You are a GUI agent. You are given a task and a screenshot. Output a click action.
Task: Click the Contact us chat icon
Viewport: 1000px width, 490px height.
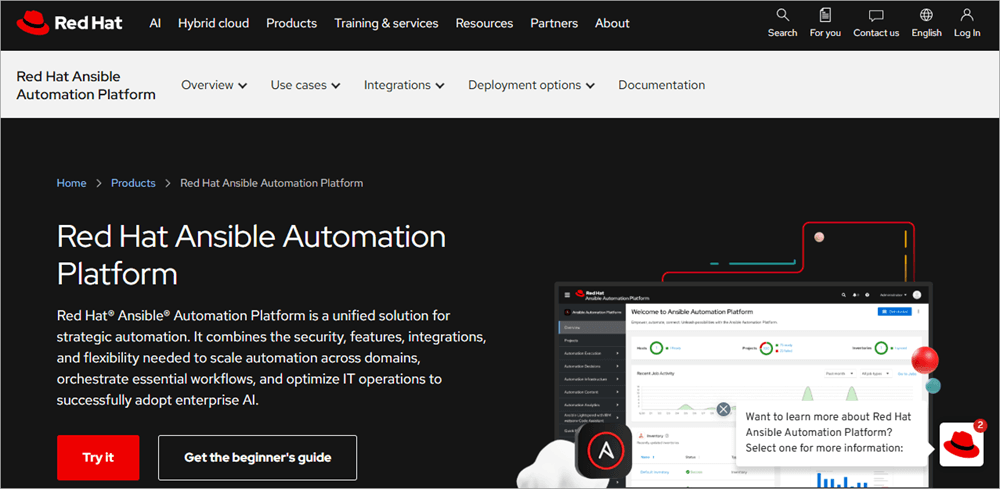pos(876,15)
